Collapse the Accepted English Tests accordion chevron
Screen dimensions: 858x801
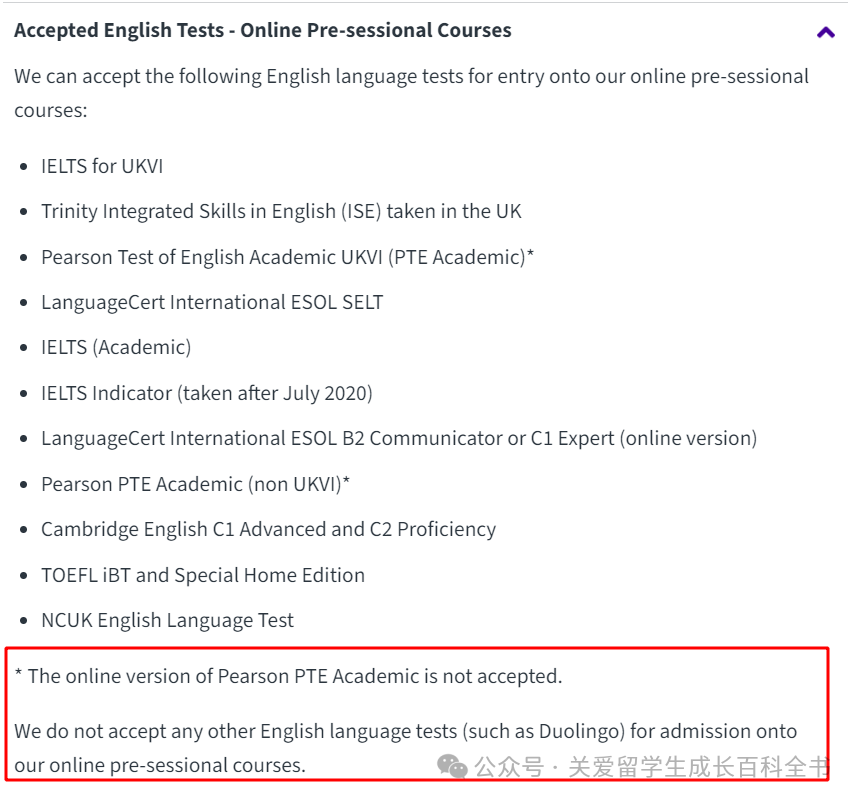point(825,33)
